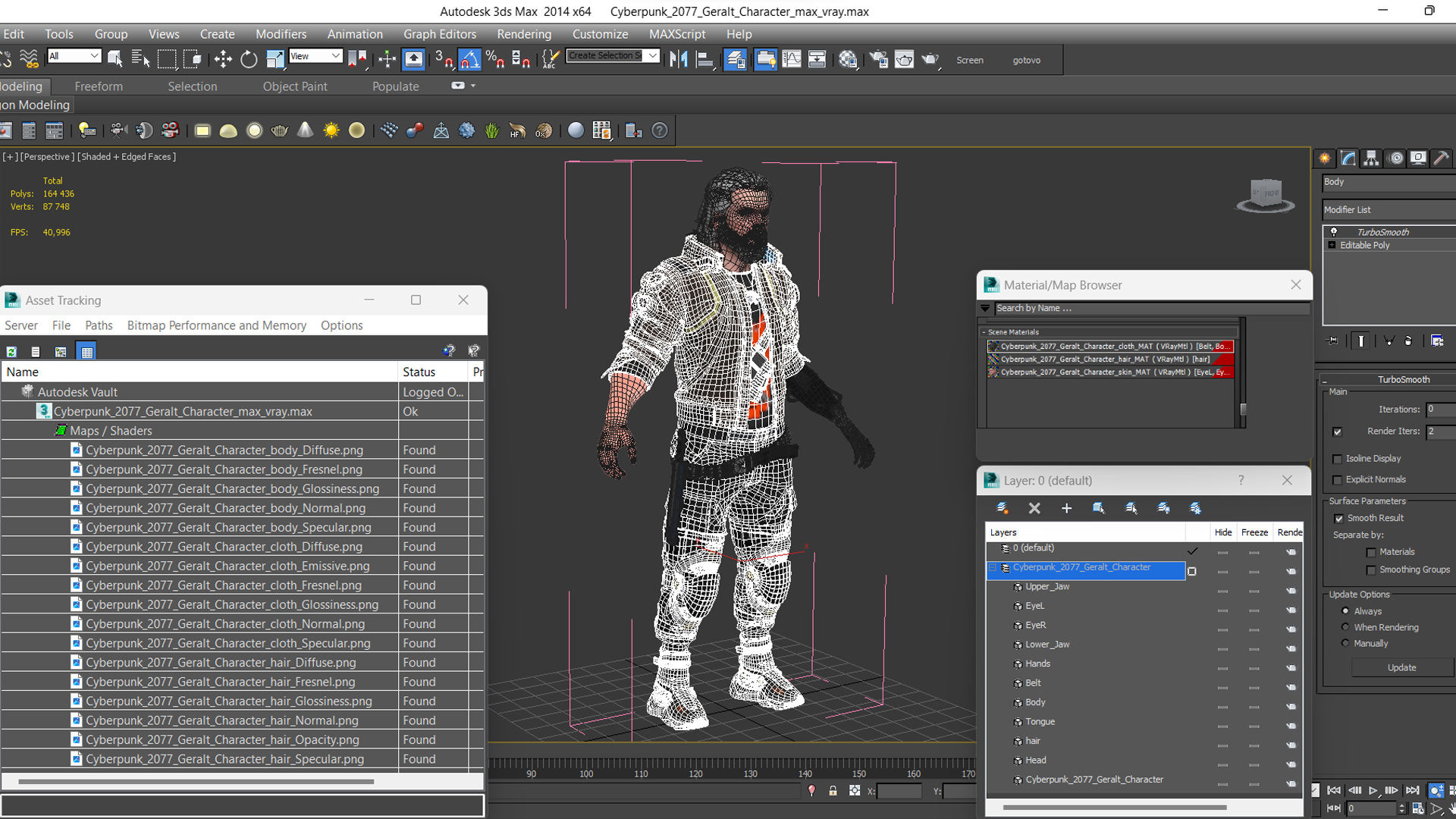This screenshot has height=819, width=1456.
Task: Open the Rendering menu
Action: (x=524, y=34)
